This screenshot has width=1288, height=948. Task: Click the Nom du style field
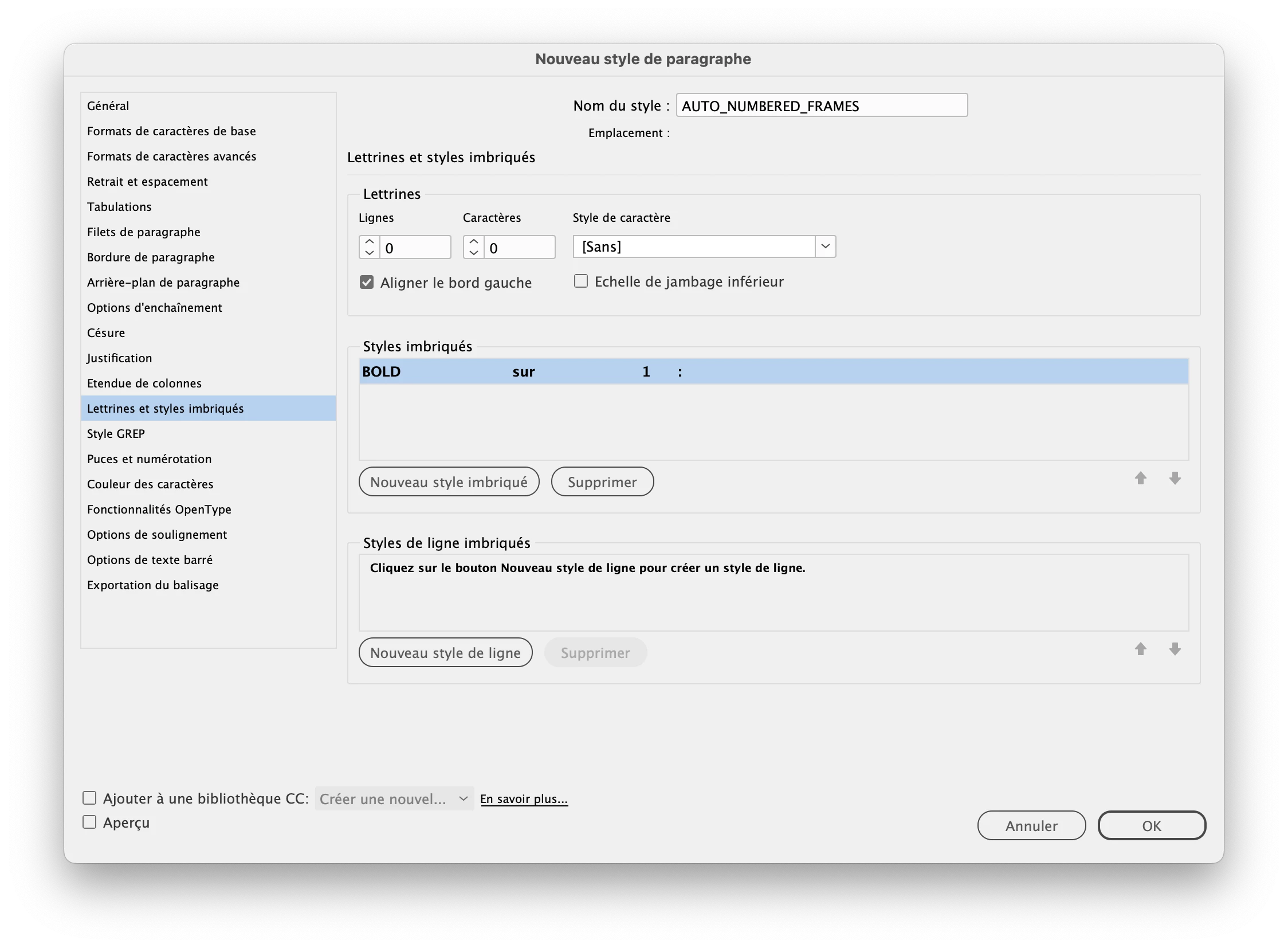point(821,106)
